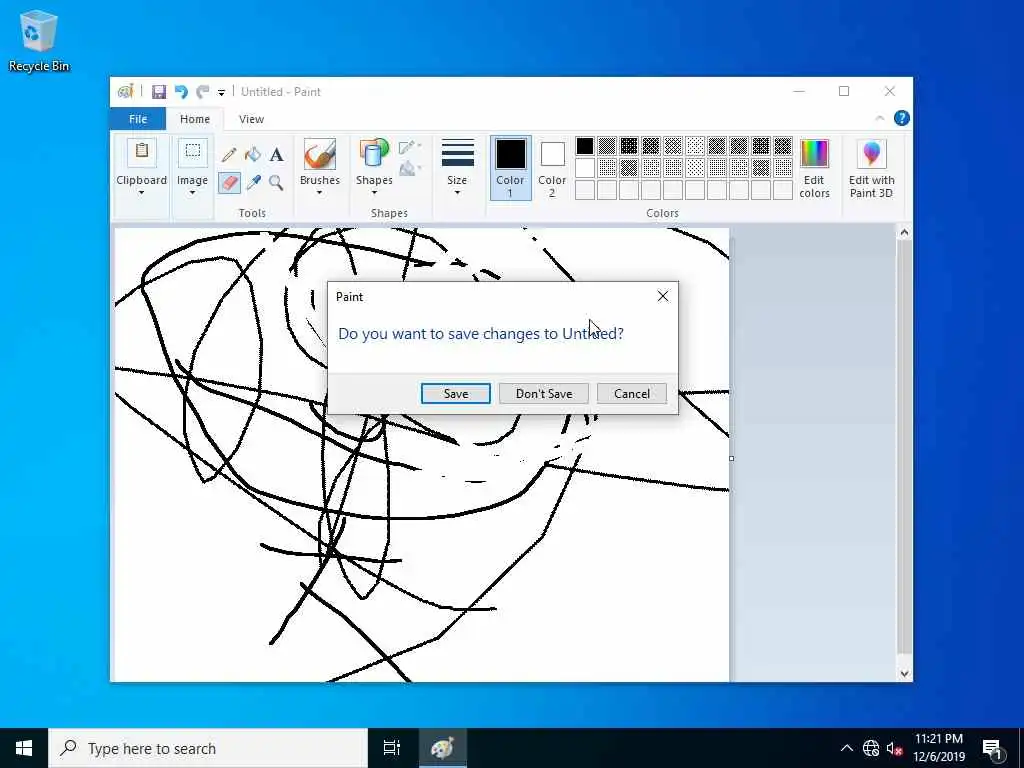
Task: Click the network globe tray icon
Action: 871,748
